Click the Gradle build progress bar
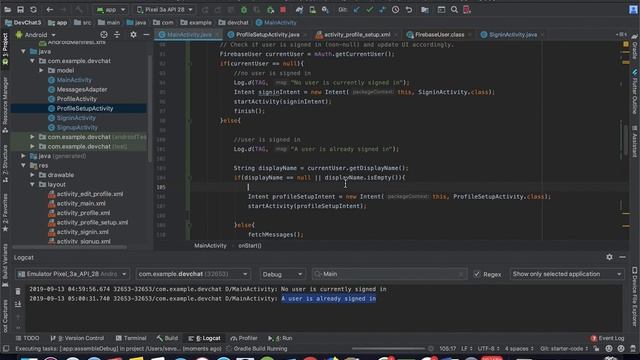The image size is (640, 360). (389, 349)
